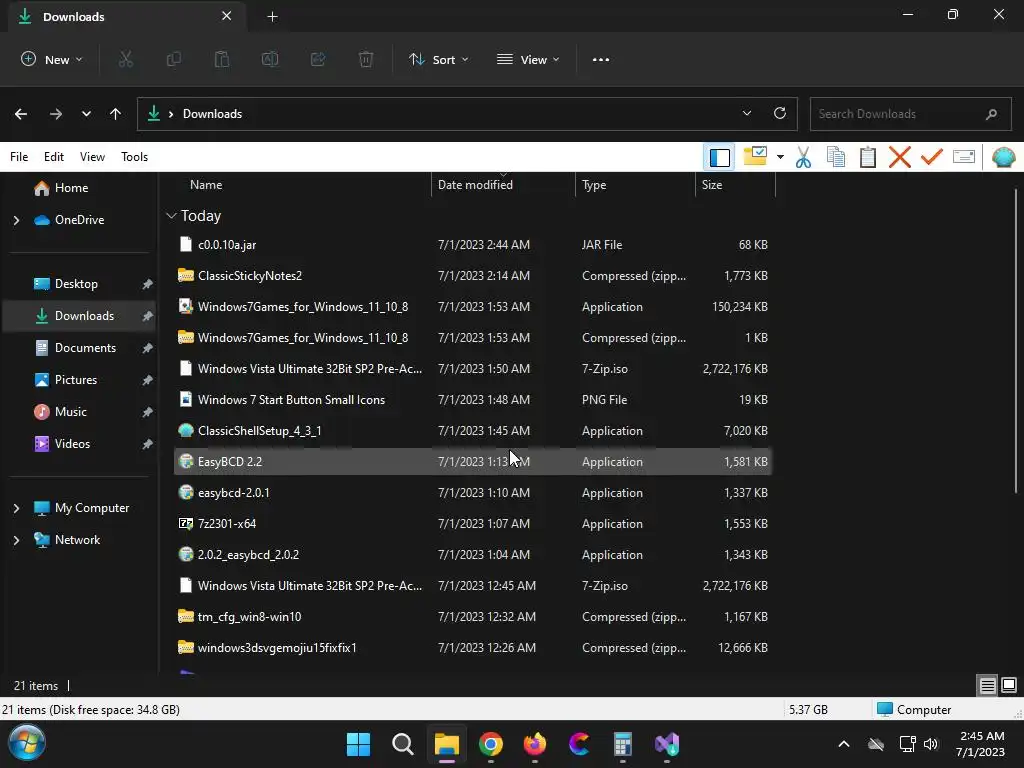Viewport: 1024px width, 768px height.
Task: Click the red X Delete icon
Action: coord(900,157)
